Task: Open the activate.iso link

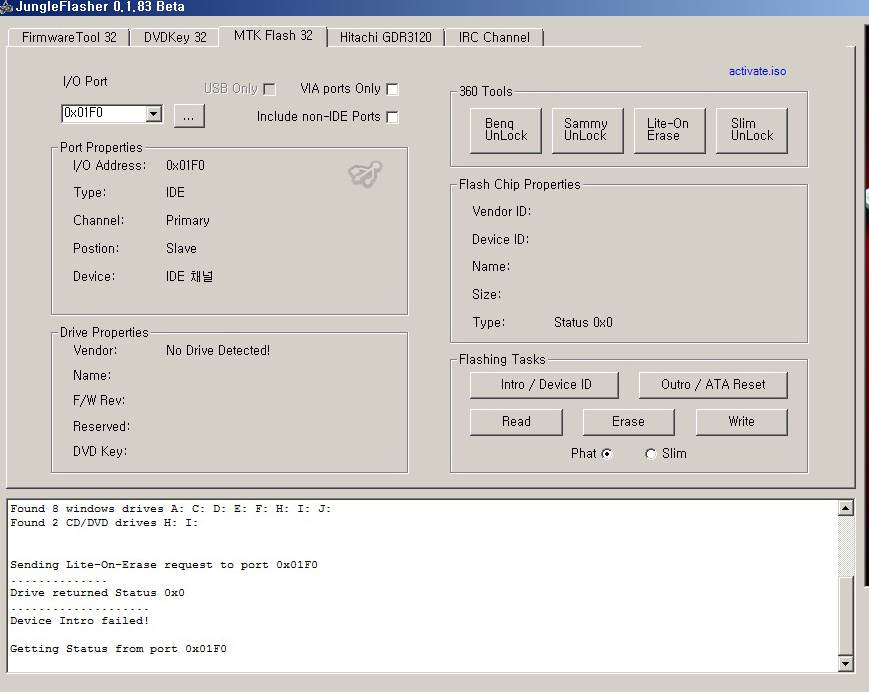Action: (x=757, y=71)
